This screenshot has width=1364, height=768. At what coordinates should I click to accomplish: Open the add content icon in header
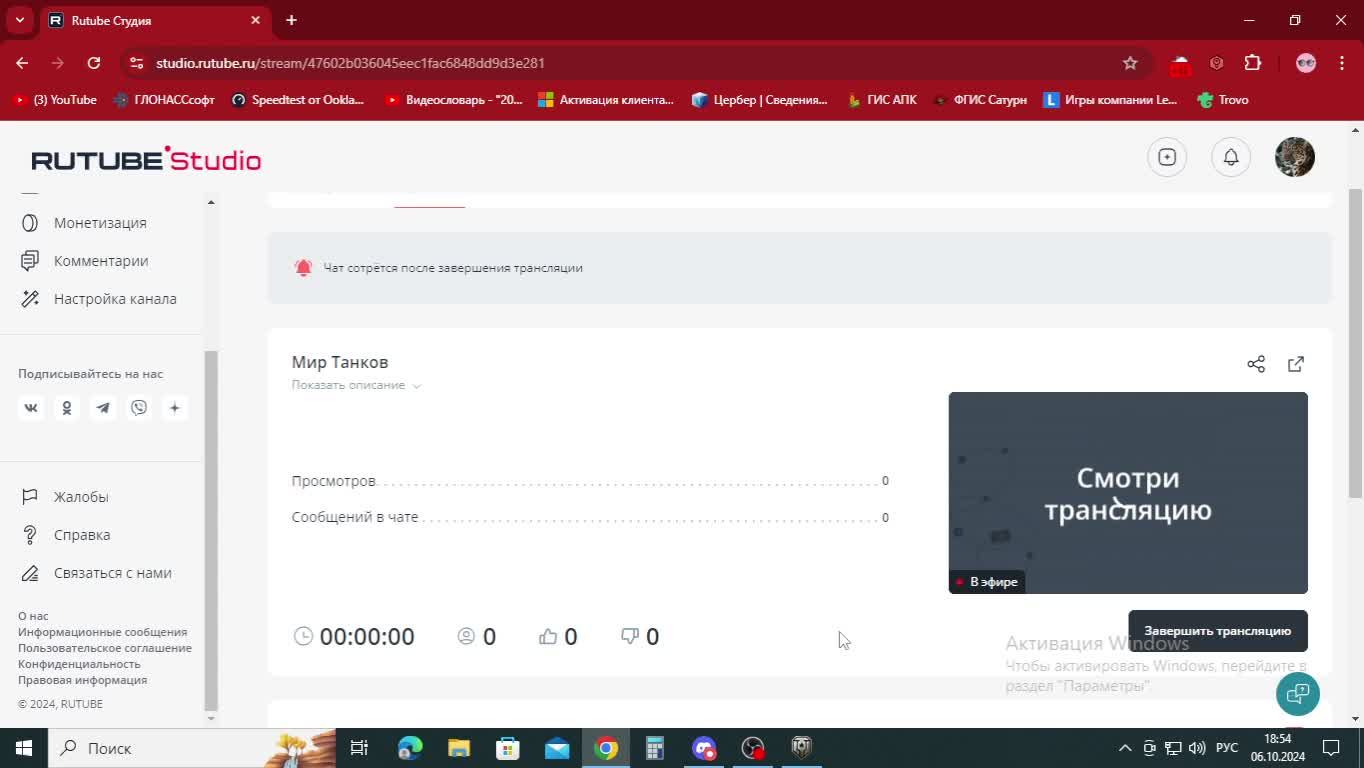point(1167,157)
